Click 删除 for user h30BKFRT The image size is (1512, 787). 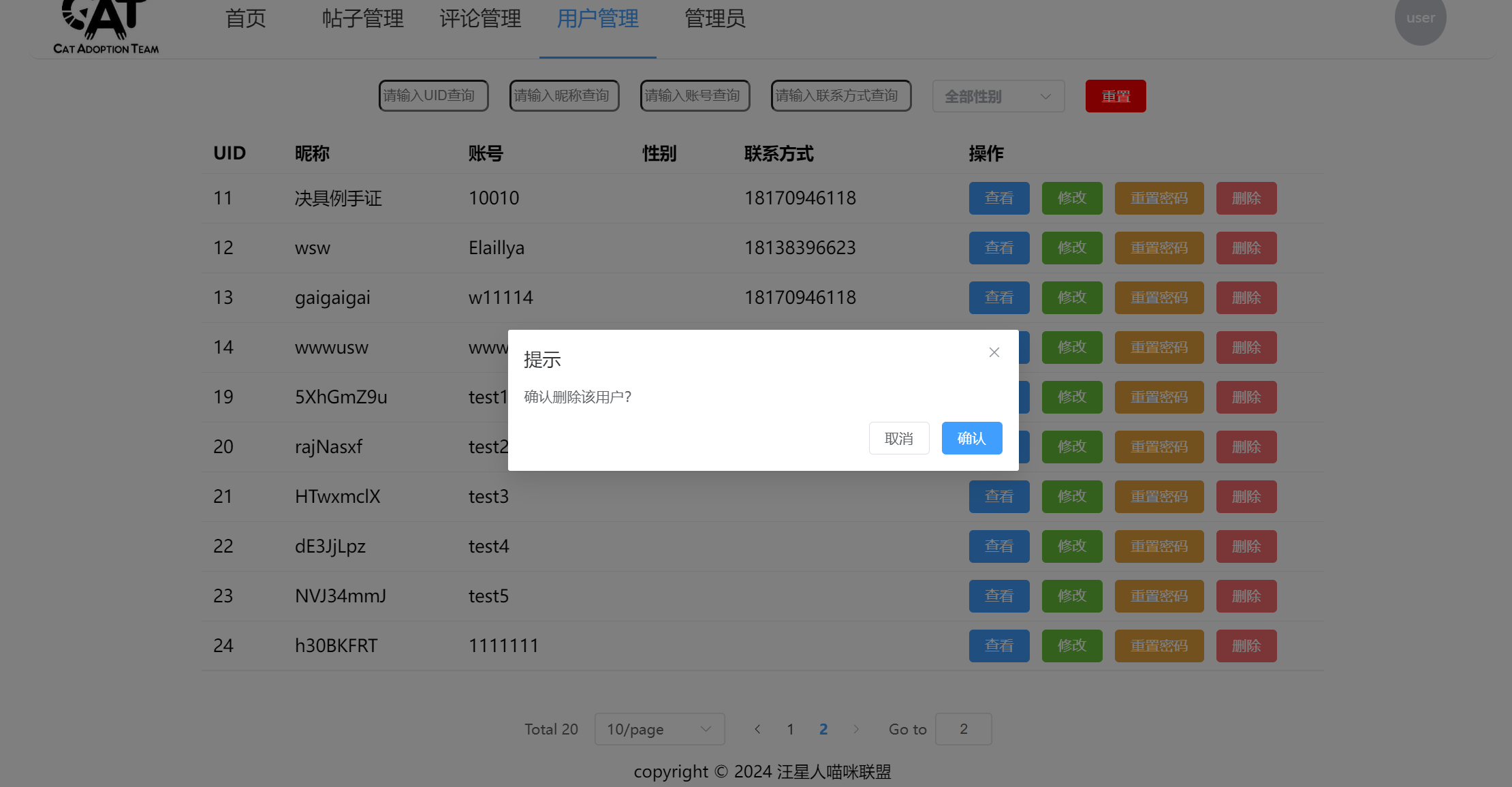pos(1246,646)
